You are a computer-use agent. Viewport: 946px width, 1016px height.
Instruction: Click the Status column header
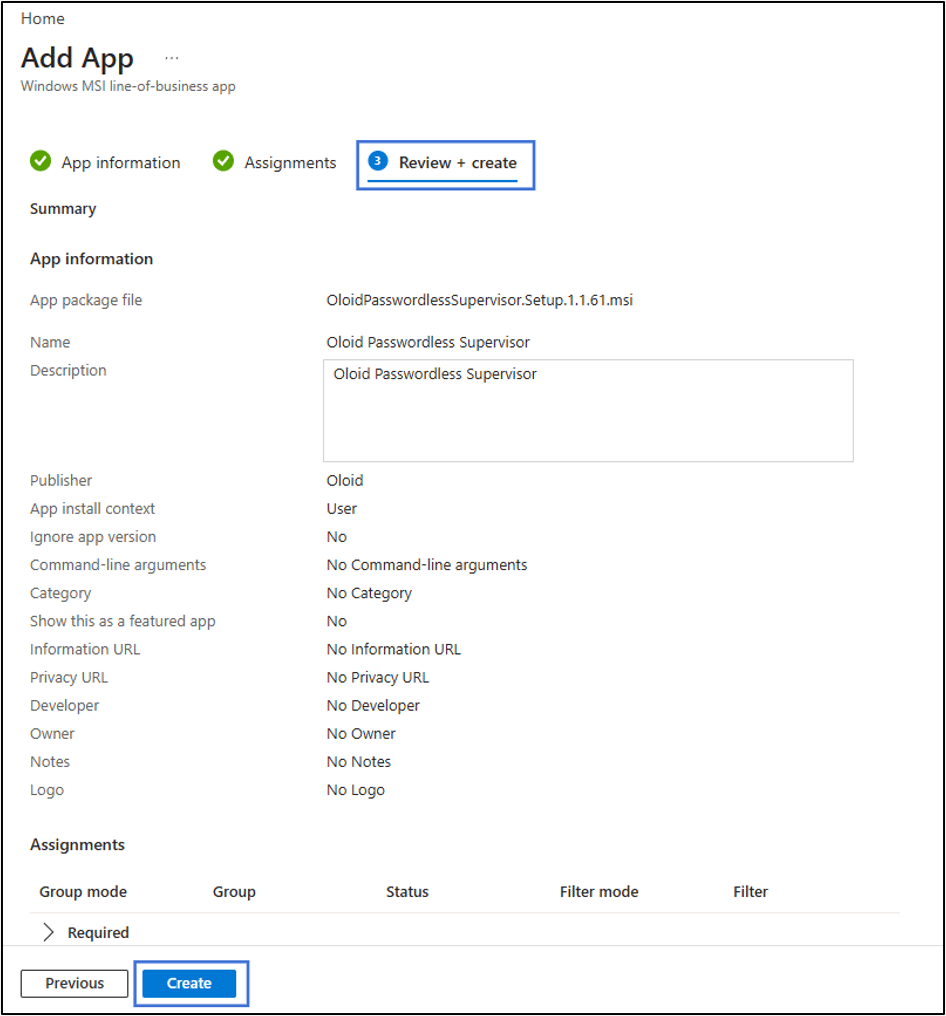click(x=407, y=892)
